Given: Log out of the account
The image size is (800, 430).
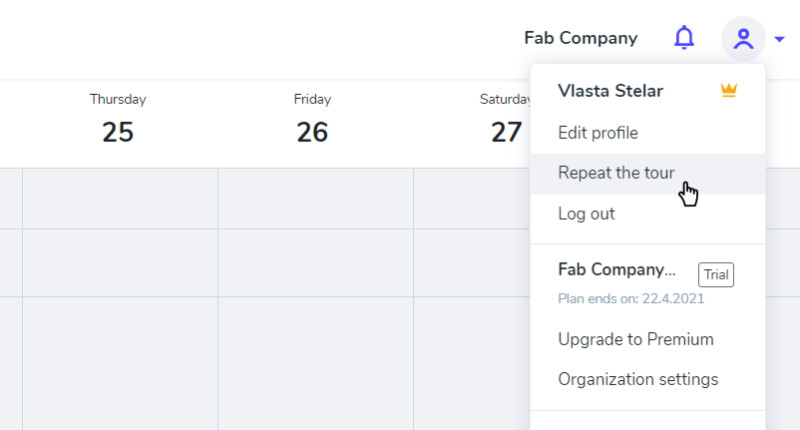Looking at the screenshot, I should click(x=586, y=214).
